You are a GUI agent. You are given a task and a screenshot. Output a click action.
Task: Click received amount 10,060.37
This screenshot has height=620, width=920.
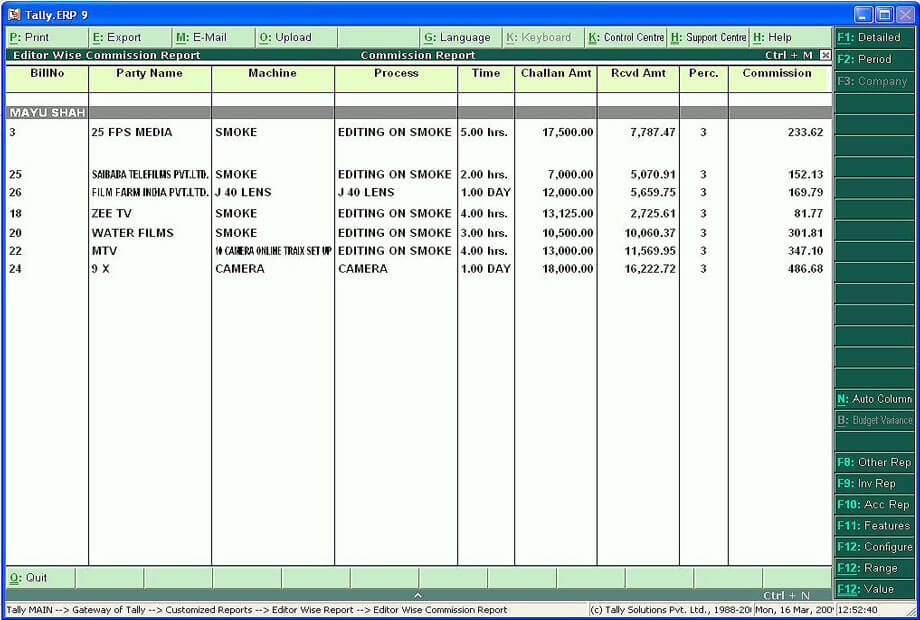point(650,233)
